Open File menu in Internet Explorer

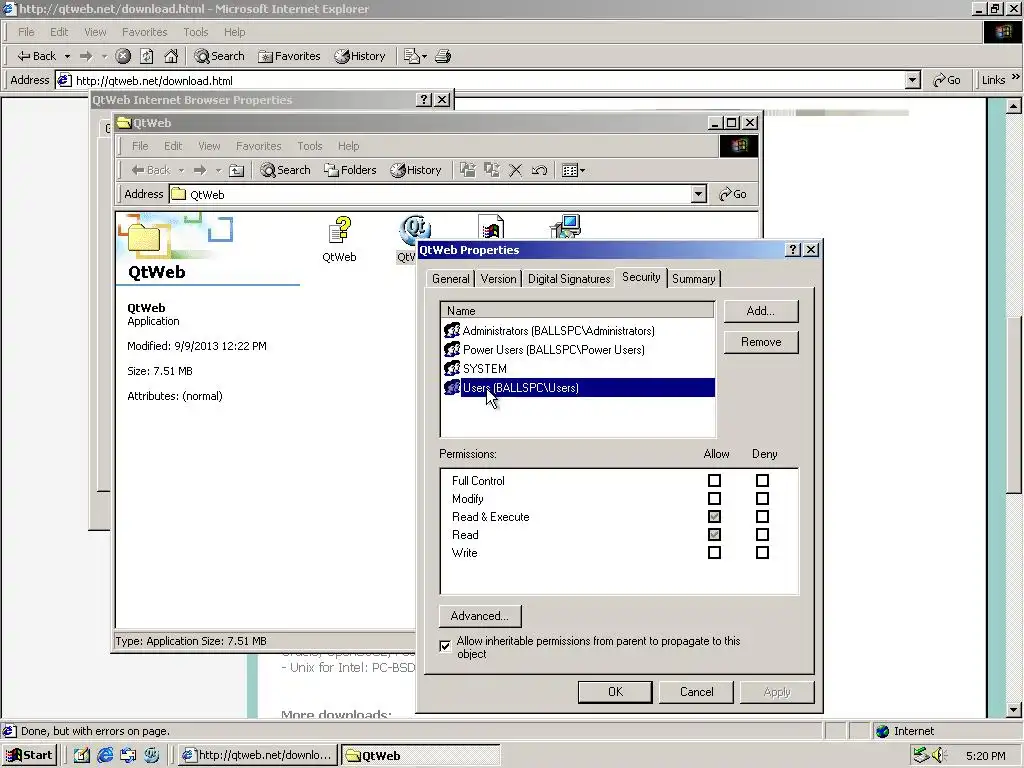tap(26, 32)
